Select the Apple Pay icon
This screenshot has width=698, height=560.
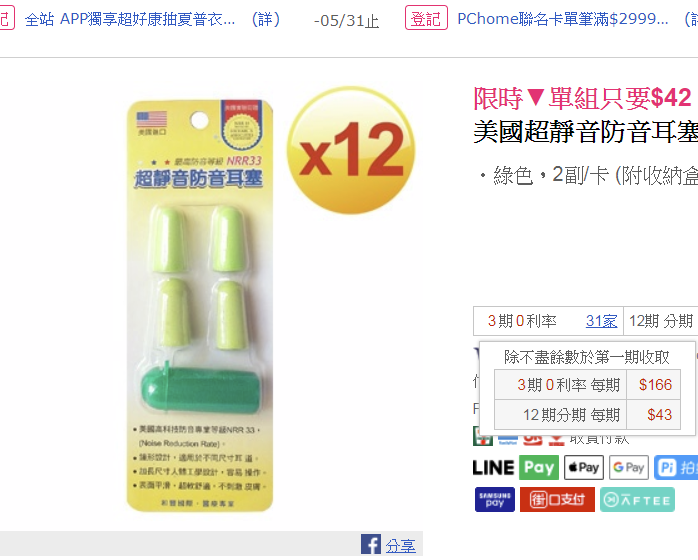(x=584, y=467)
